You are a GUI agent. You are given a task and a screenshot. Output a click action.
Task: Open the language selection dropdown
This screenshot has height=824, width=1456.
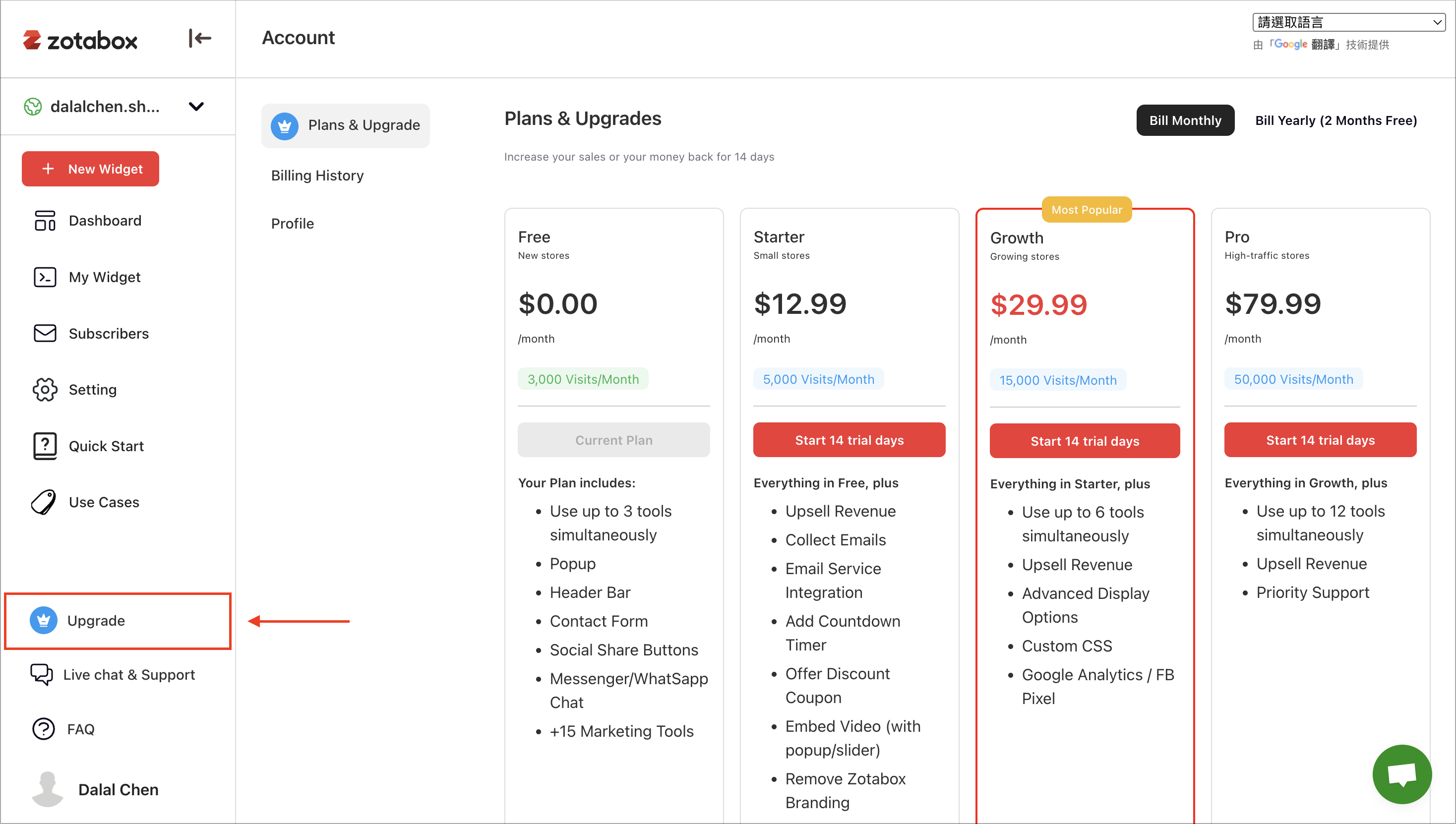(1348, 22)
